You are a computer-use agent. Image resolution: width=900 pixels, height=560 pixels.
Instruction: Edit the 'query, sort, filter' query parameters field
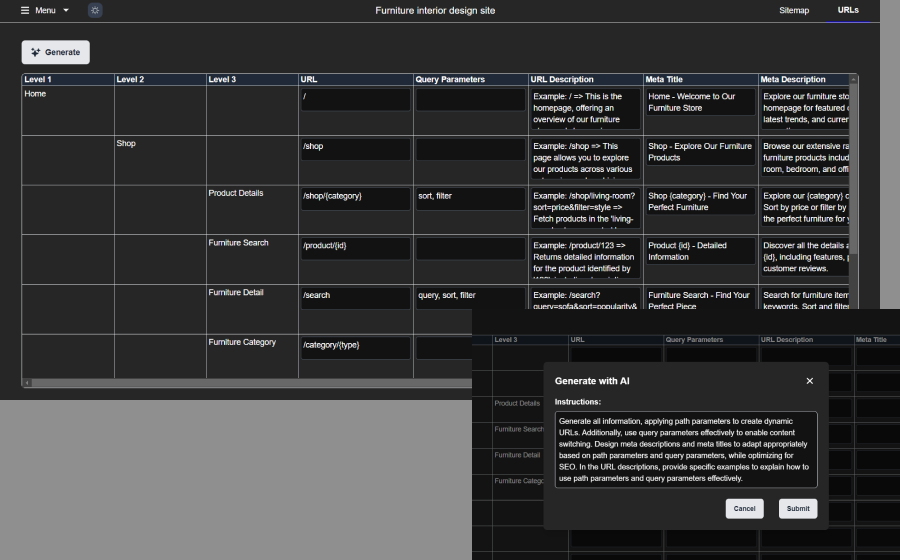pos(470,297)
